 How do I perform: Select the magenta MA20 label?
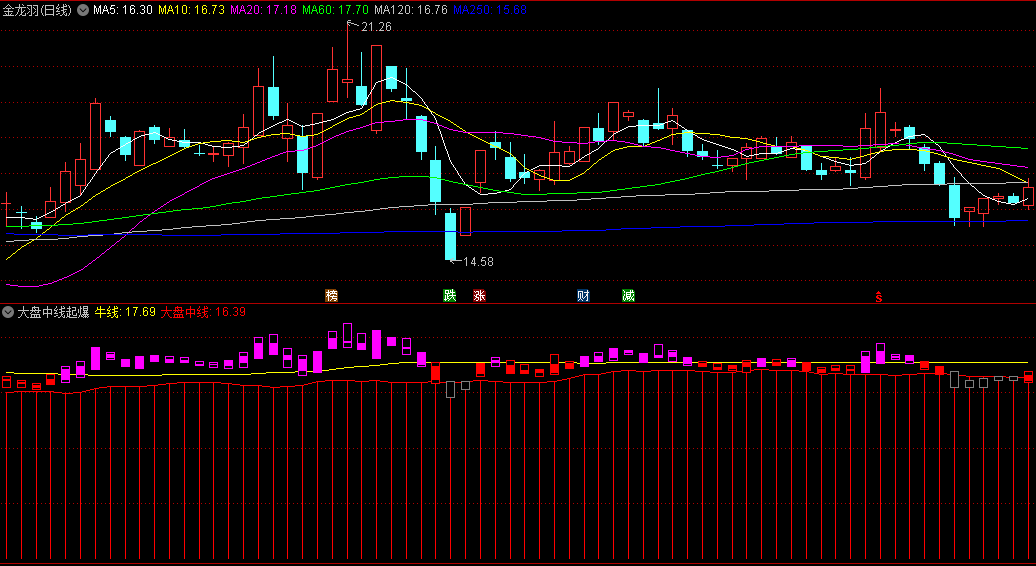tap(263, 9)
